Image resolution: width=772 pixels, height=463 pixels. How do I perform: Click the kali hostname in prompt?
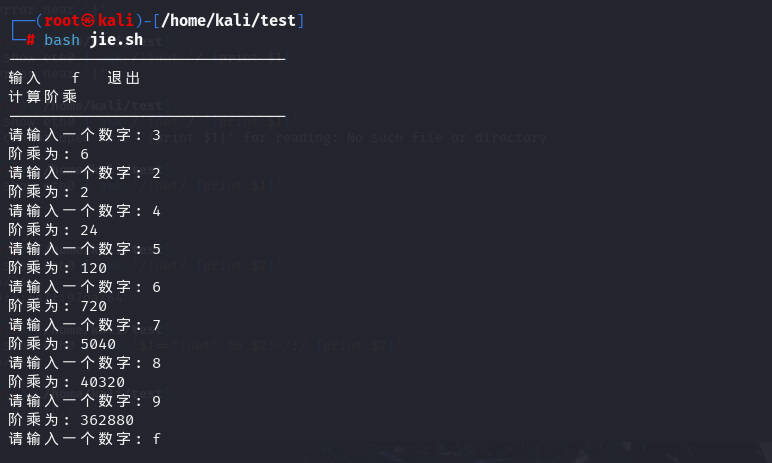click(116, 21)
